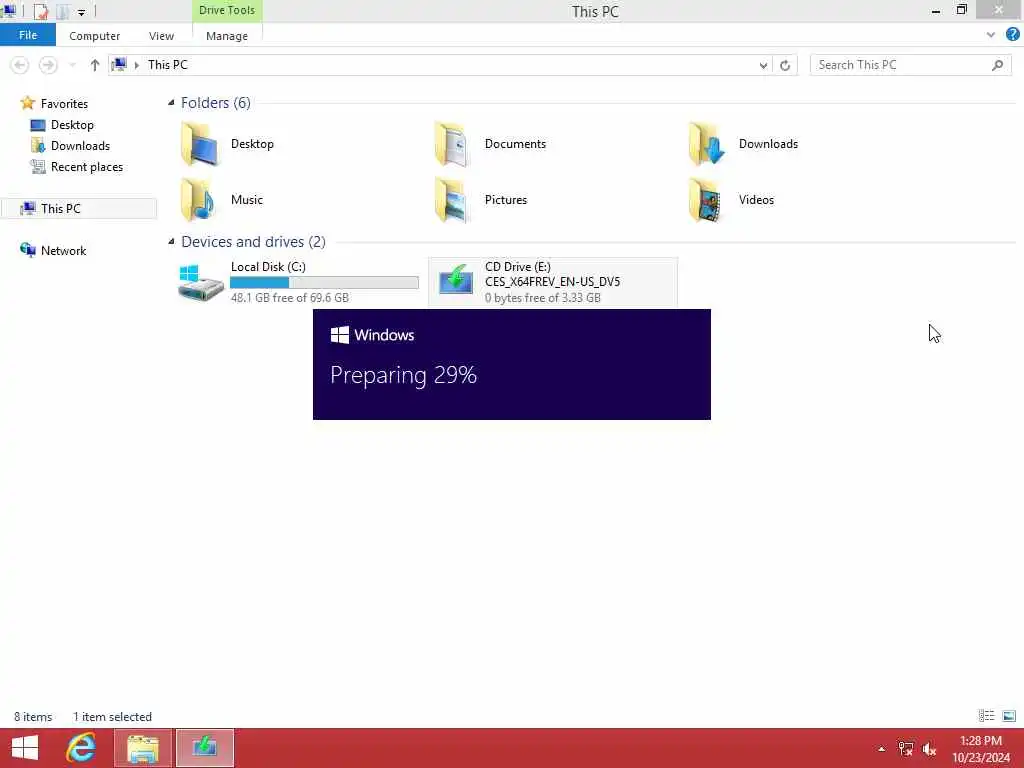Image resolution: width=1024 pixels, height=768 pixels.
Task: Select Network in navigation pane
Action: coord(63,251)
